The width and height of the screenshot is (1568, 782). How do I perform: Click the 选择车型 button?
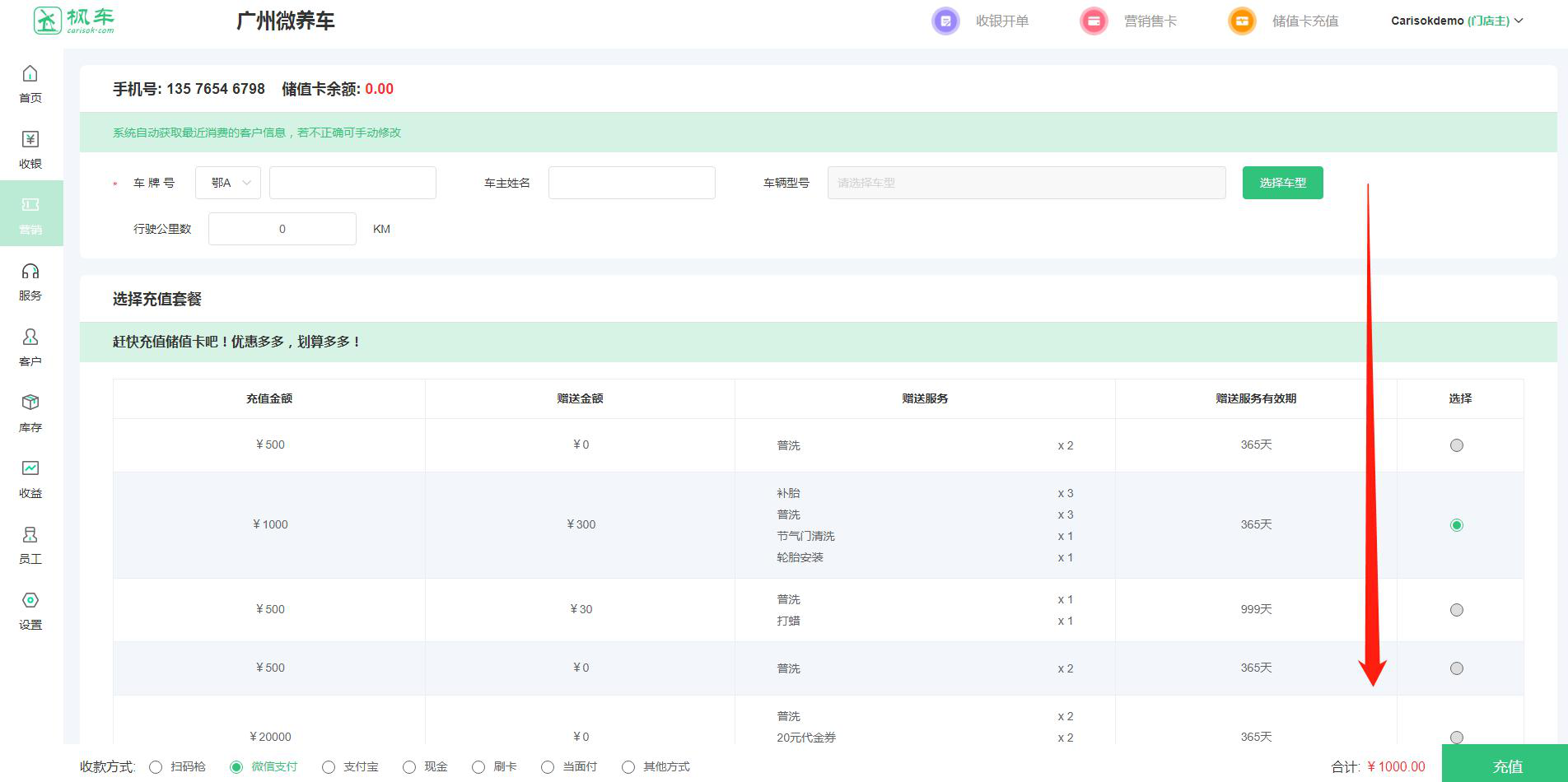point(1283,183)
